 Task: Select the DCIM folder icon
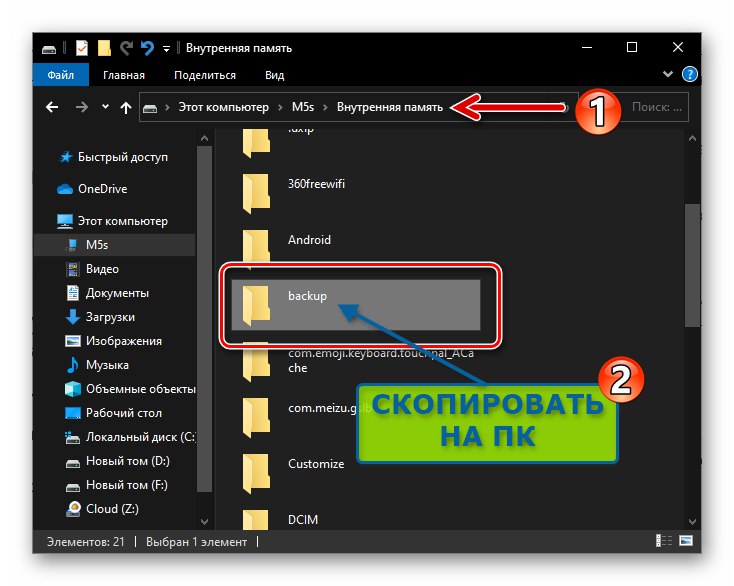tap(256, 520)
